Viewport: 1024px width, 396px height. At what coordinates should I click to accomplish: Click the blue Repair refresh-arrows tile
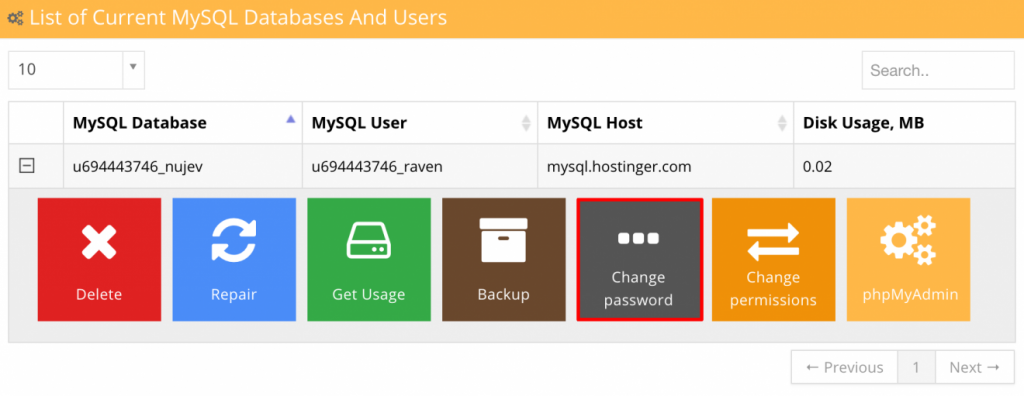click(x=234, y=259)
